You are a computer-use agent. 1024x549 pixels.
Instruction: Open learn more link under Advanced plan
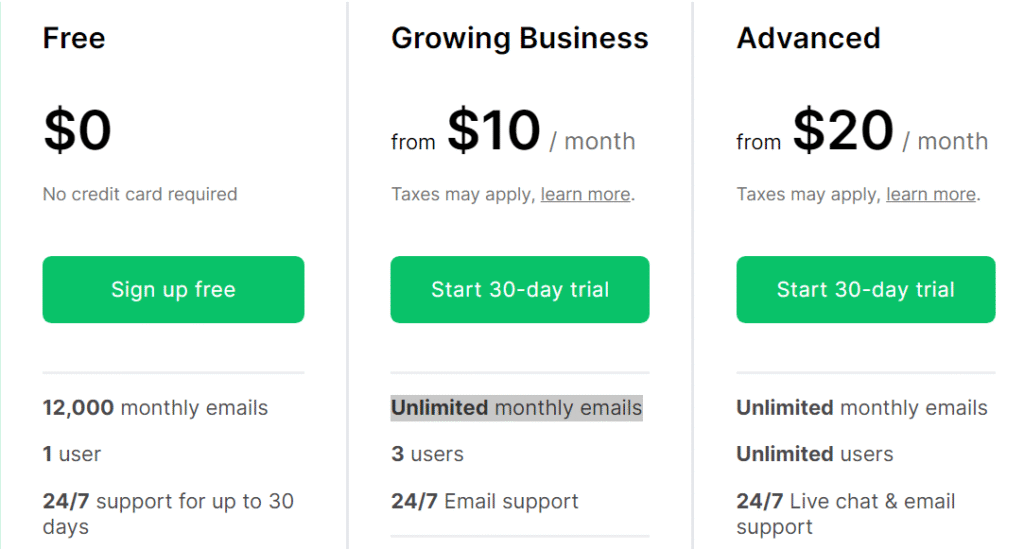931,194
